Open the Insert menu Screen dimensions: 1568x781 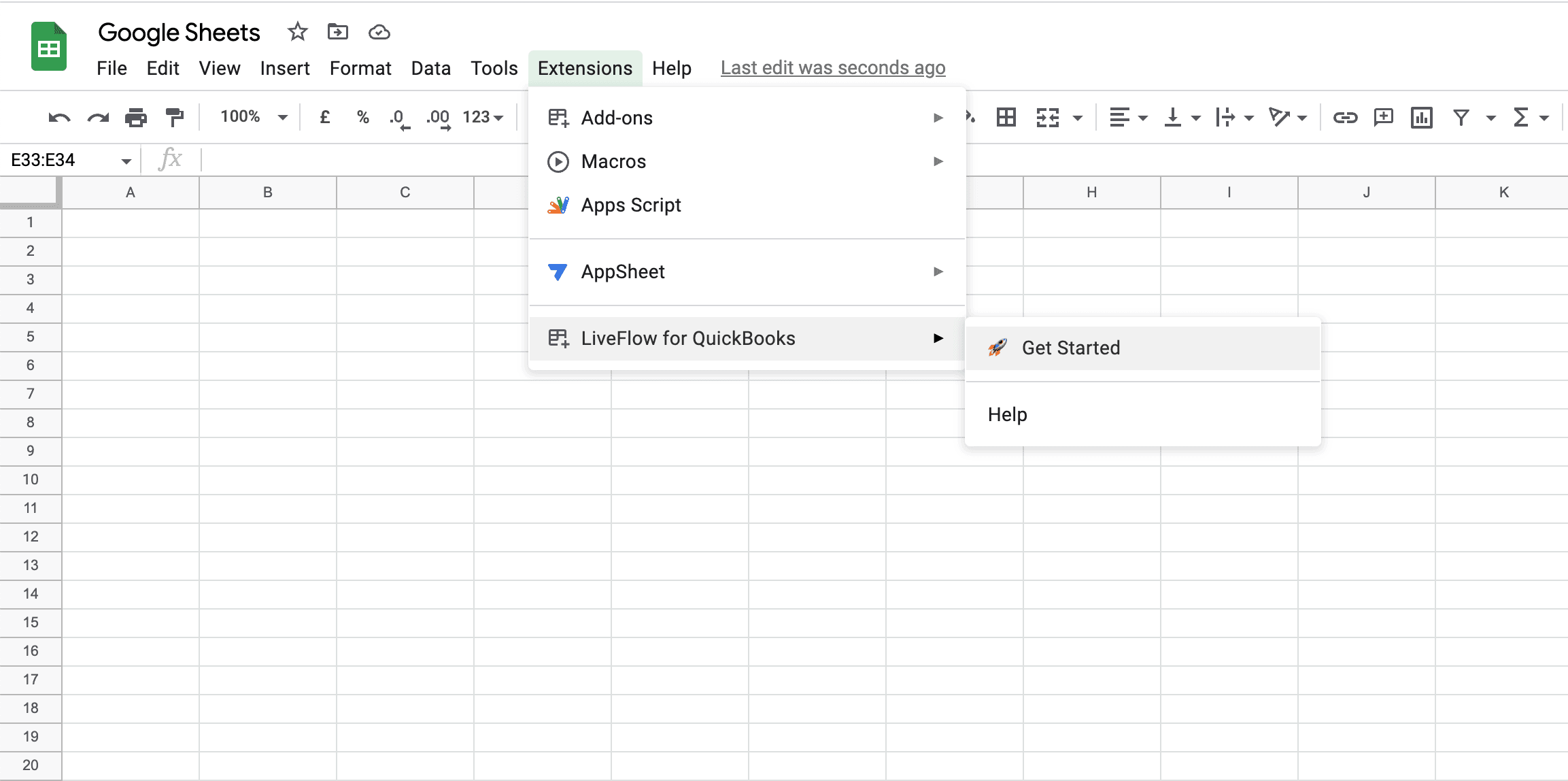(285, 68)
